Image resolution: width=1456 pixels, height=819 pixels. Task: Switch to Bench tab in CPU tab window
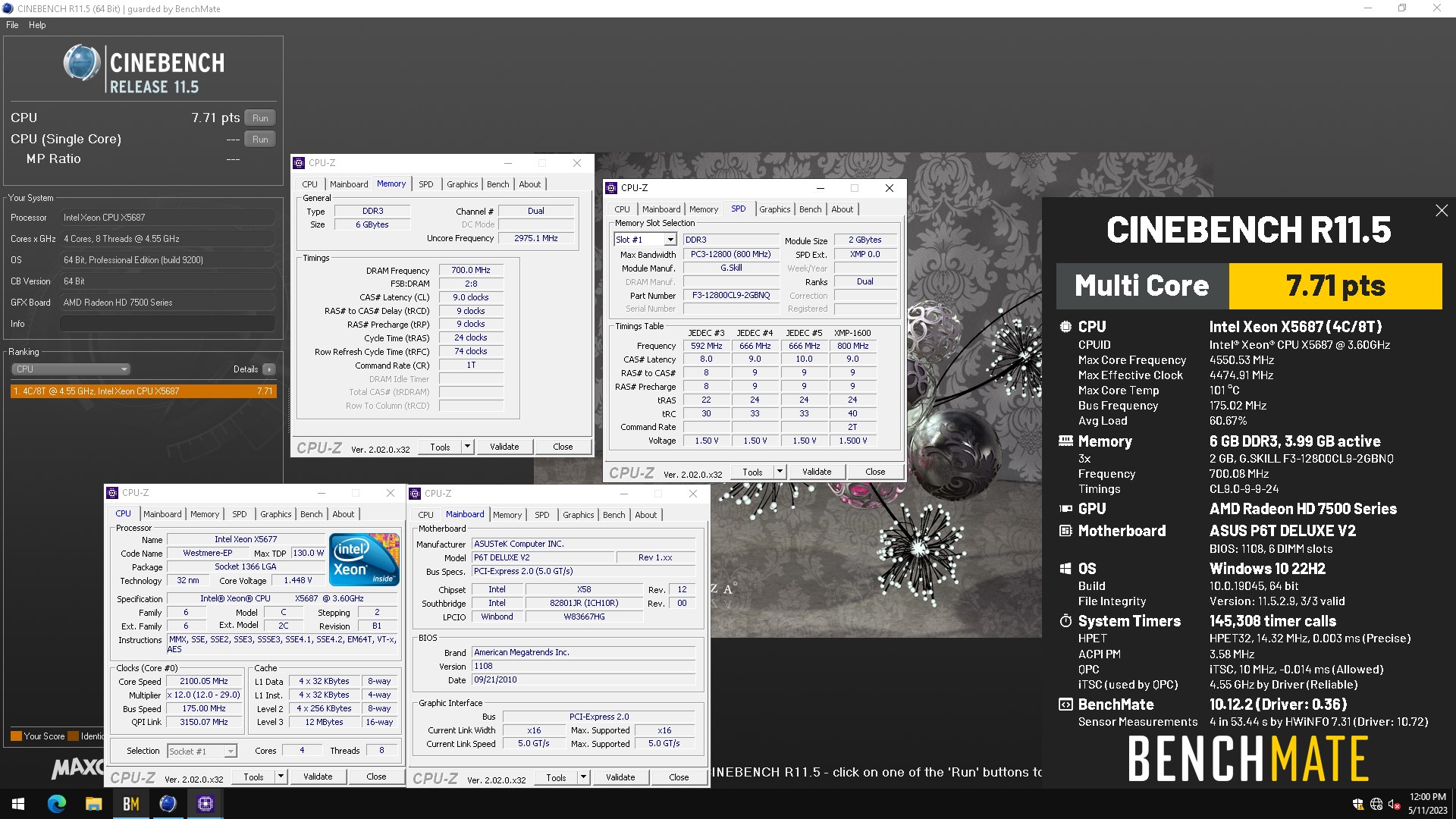pyautogui.click(x=312, y=514)
